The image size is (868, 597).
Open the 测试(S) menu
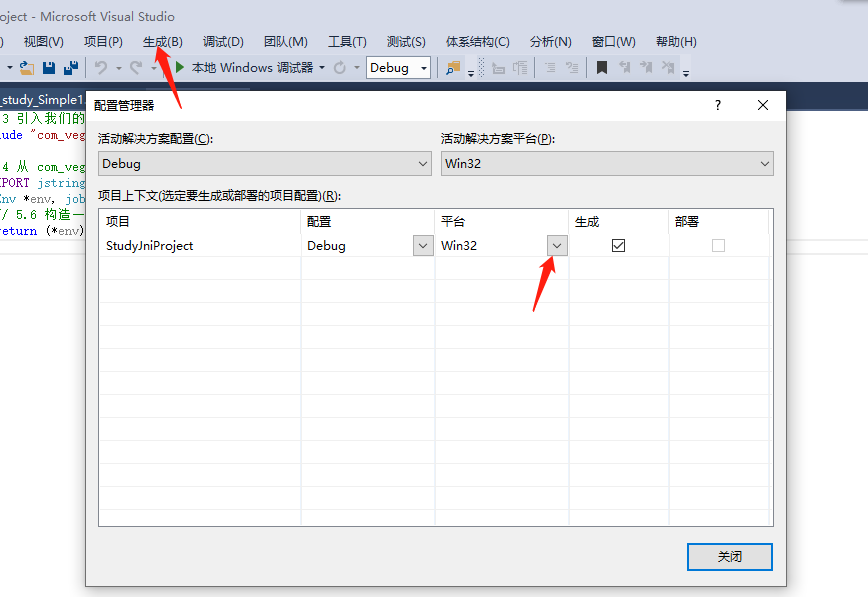coord(406,42)
